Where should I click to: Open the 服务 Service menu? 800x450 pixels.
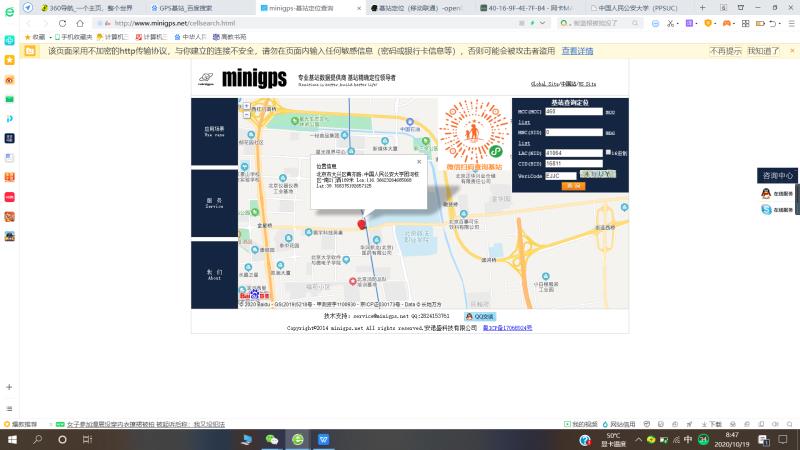(x=214, y=203)
